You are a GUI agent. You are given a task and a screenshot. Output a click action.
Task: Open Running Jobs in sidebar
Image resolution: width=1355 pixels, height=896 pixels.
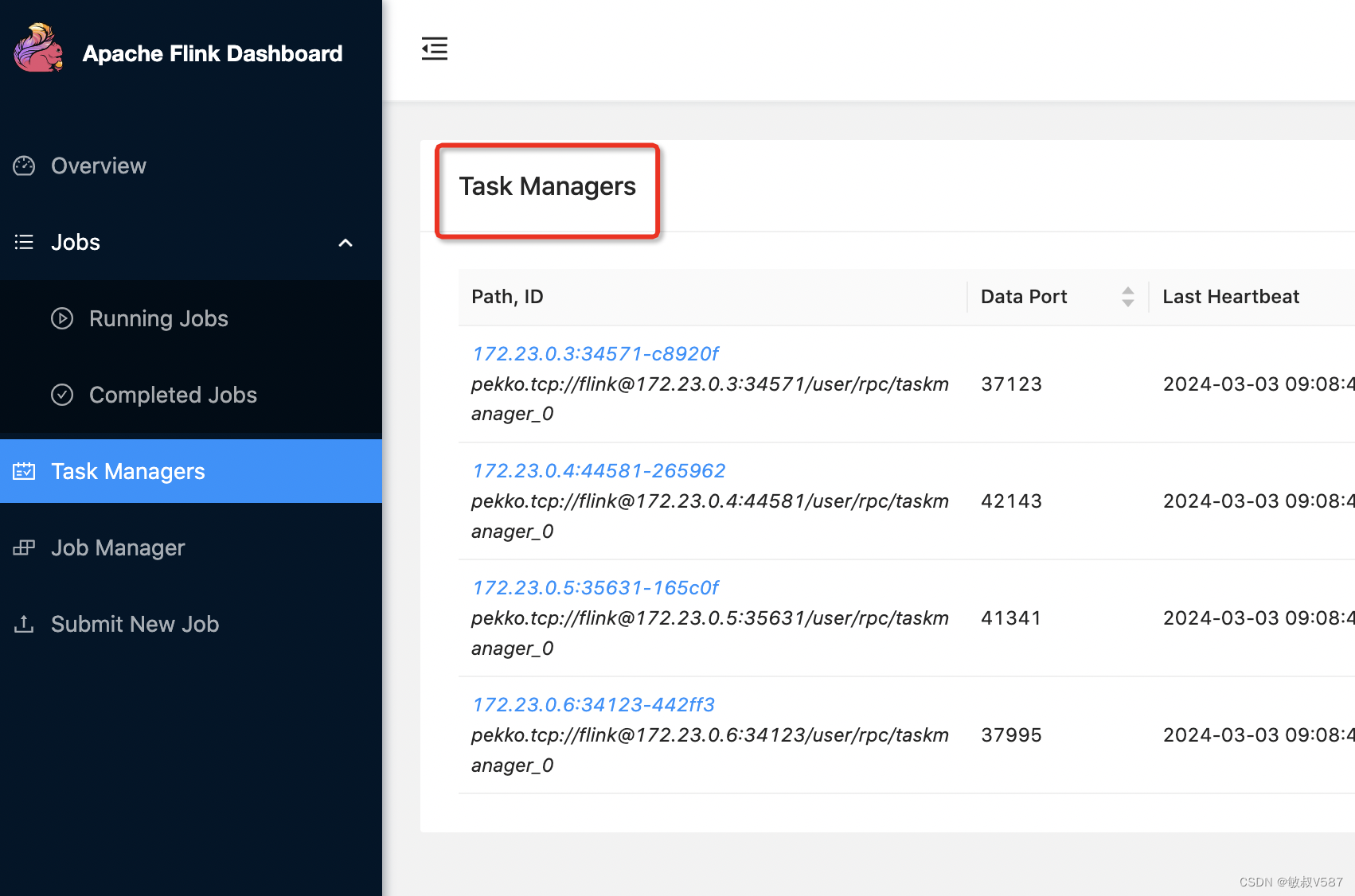pos(191,318)
